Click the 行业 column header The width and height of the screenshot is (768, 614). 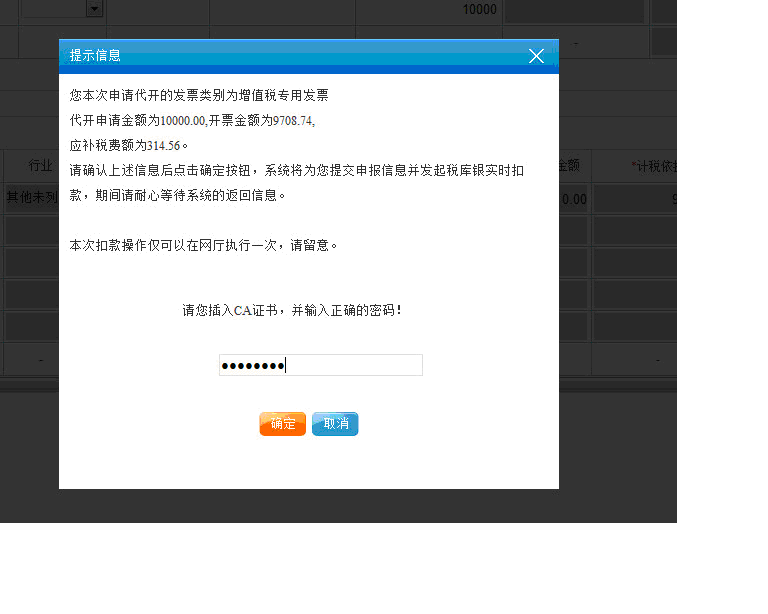pos(40,166)
